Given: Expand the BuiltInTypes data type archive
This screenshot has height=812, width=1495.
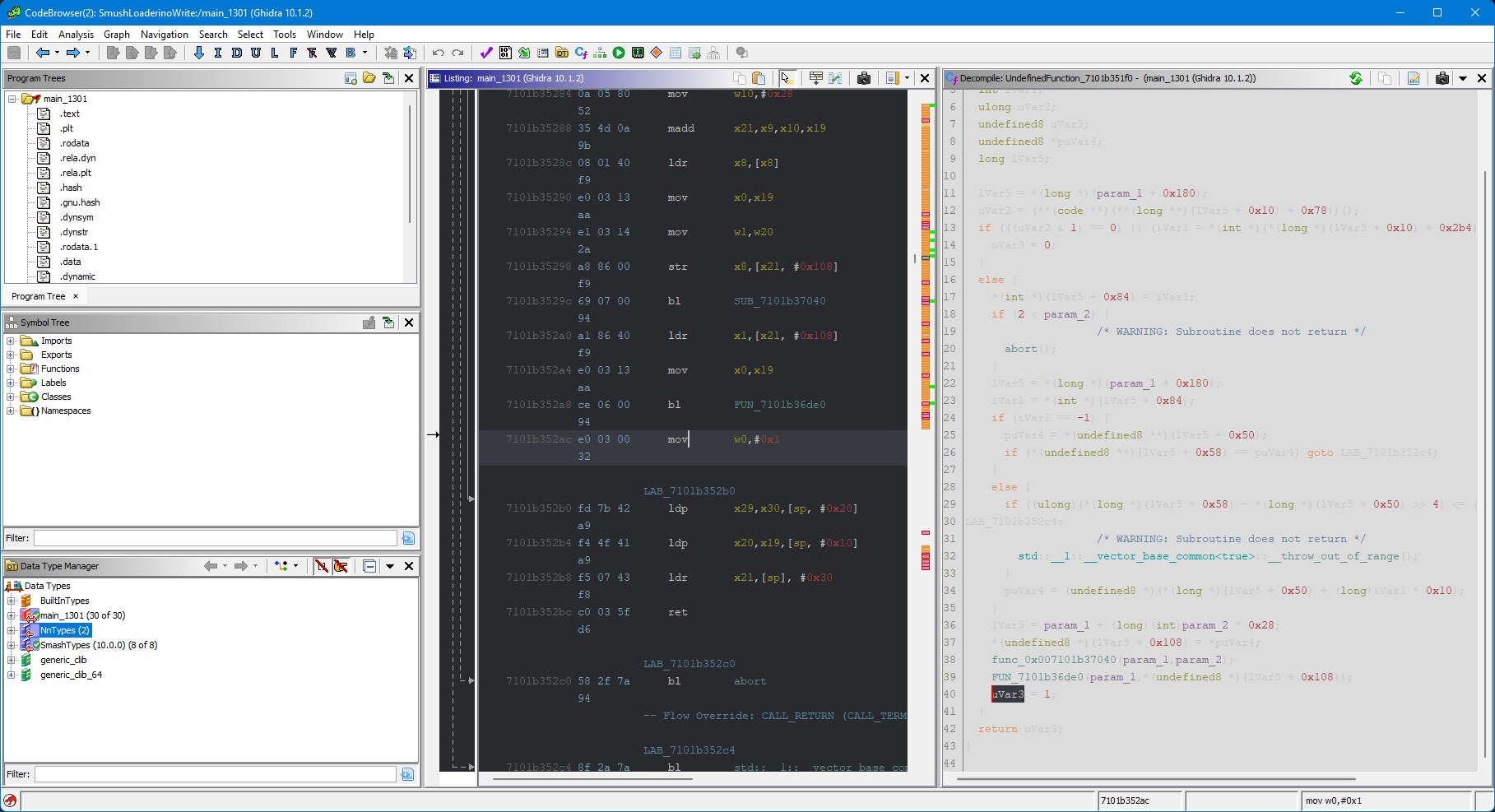Looking at the screenshot, I should click(x=12, y=601).
